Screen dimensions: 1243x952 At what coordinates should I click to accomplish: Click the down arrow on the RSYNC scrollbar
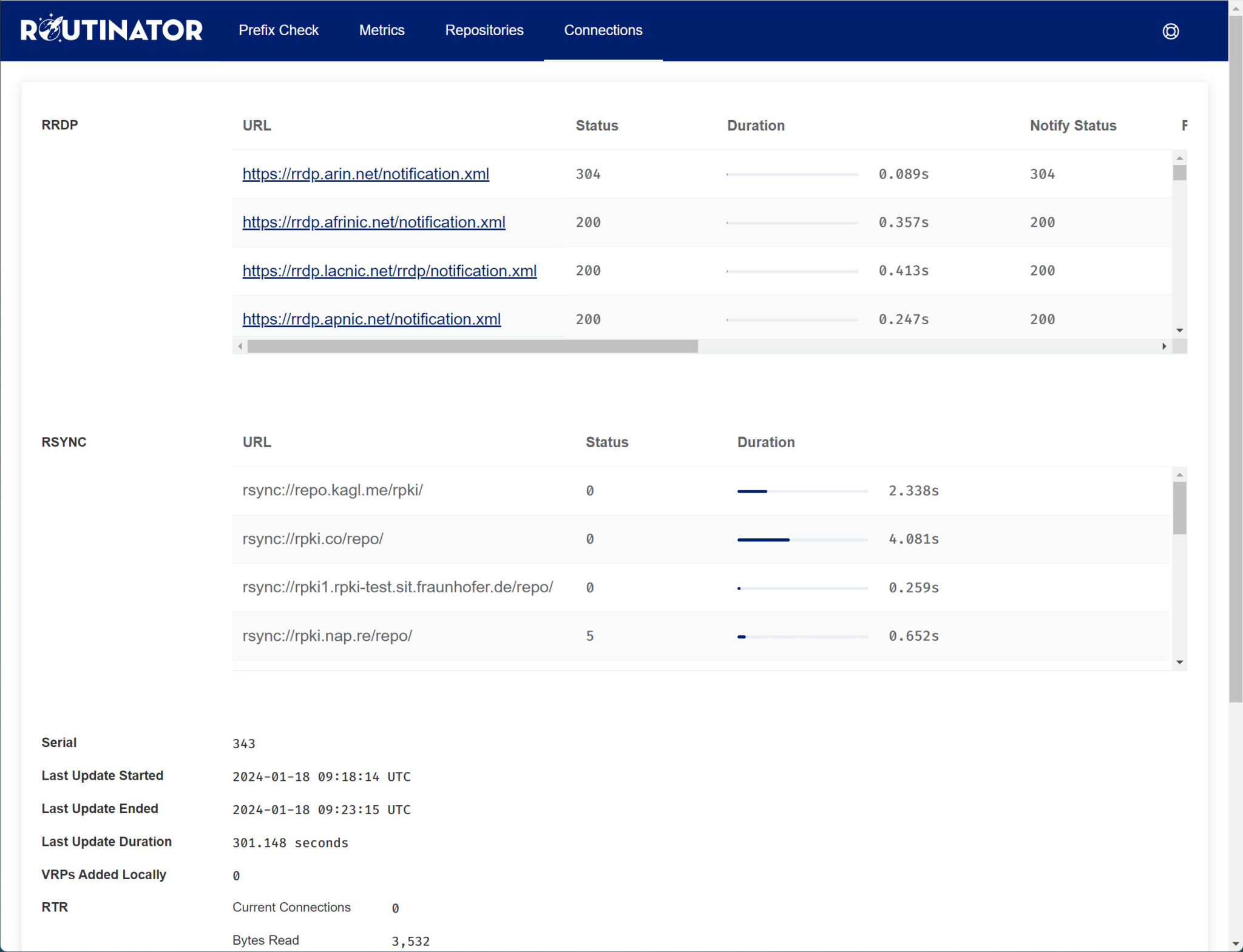pyautogui.click(x=1179, y=661)
